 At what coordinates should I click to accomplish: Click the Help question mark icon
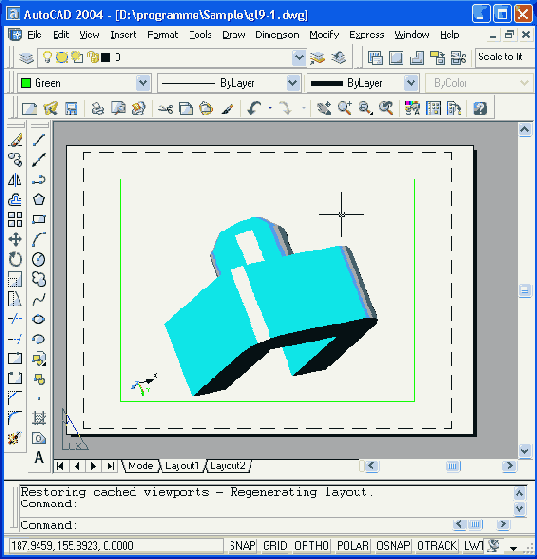(x=480, y=108)
